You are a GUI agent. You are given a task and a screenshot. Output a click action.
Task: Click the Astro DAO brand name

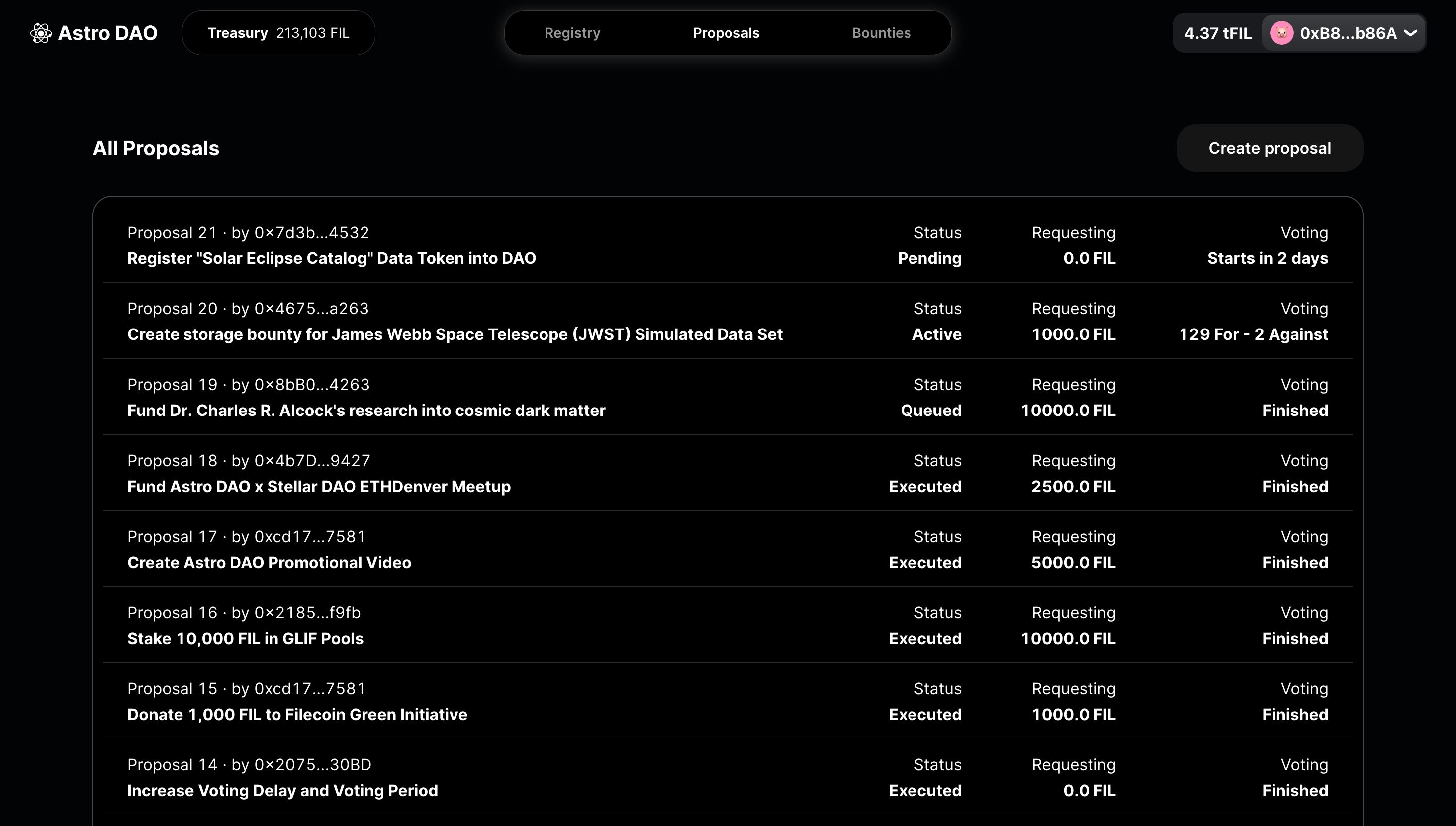point(108,33)
